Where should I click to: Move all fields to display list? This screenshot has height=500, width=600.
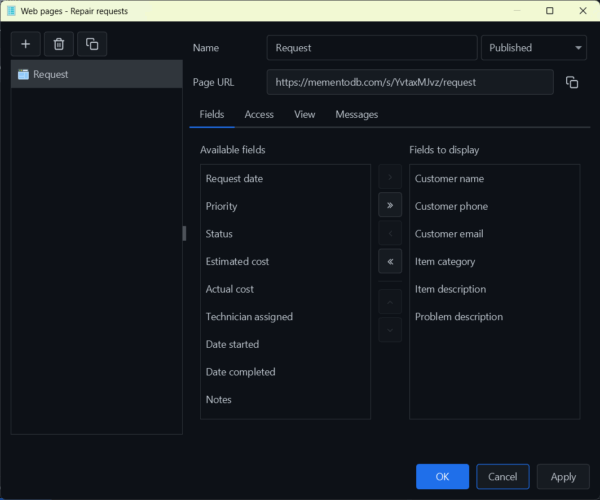[x=390, y=205]
